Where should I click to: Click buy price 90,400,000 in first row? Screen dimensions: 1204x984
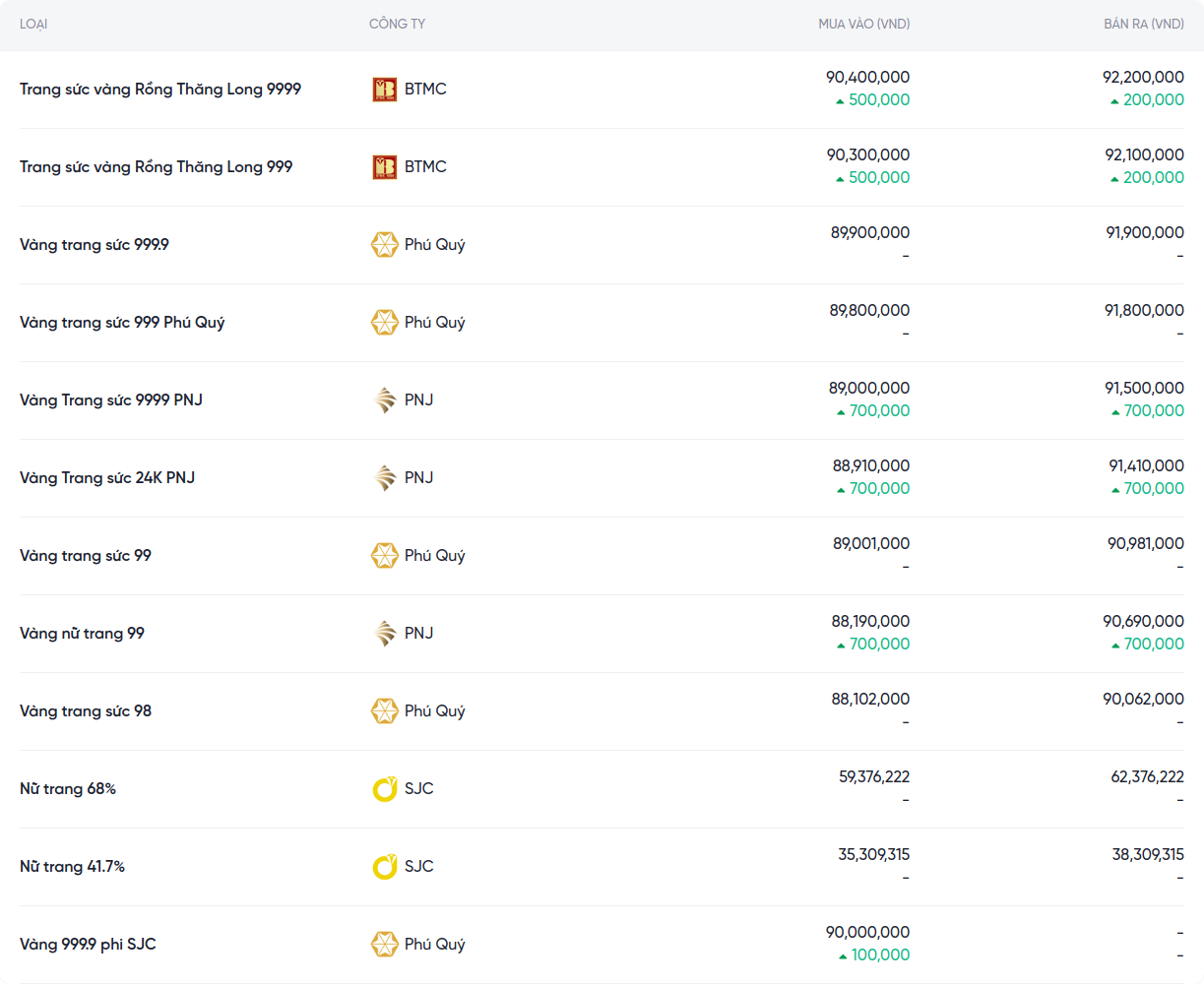coord(867,77)
